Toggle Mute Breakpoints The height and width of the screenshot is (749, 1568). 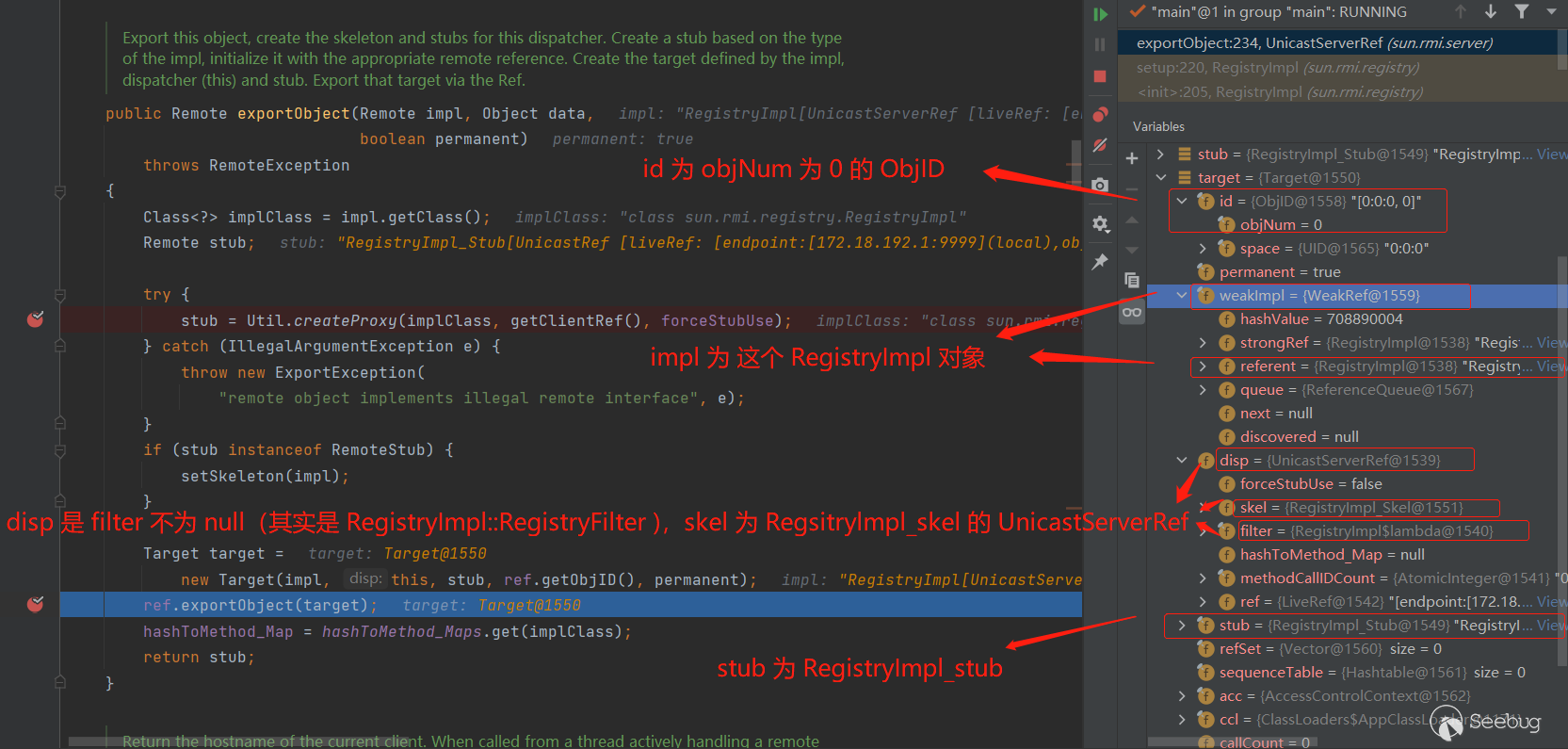tap(1100, 145)
